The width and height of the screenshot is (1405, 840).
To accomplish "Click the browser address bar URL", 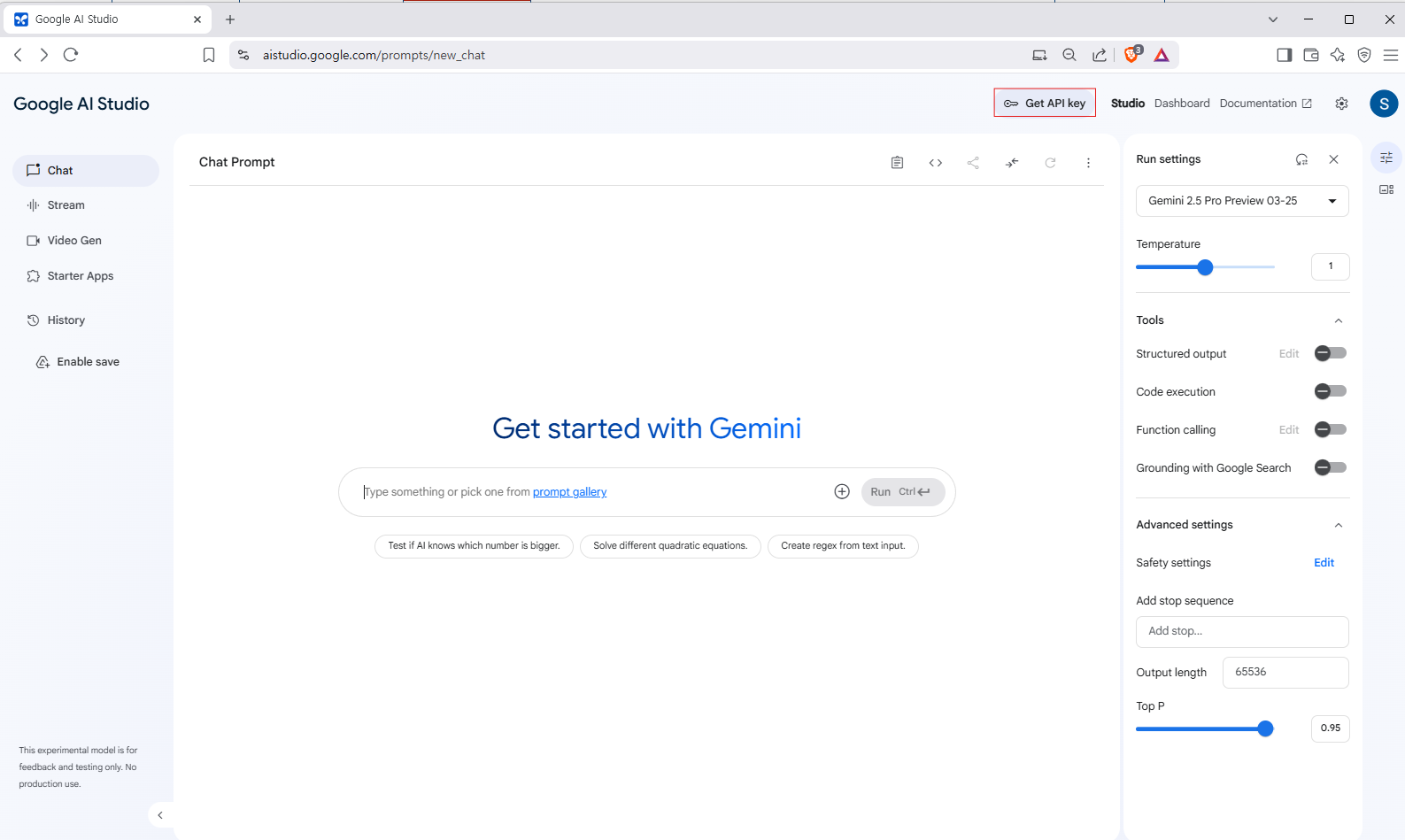I will coord(374,55).
